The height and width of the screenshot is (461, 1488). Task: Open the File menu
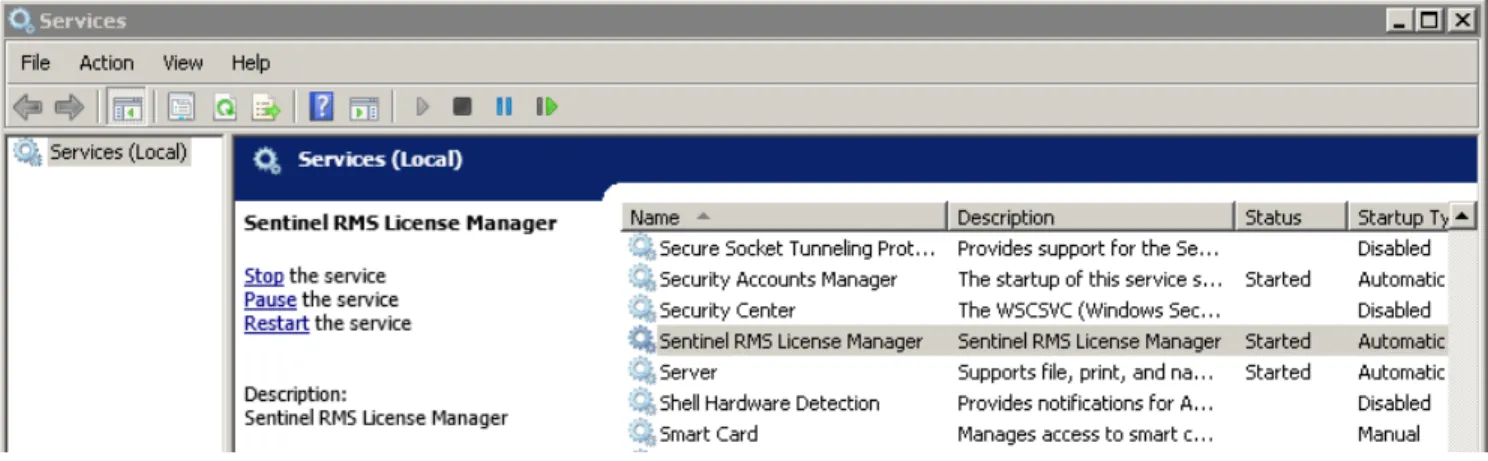point(35,63)
